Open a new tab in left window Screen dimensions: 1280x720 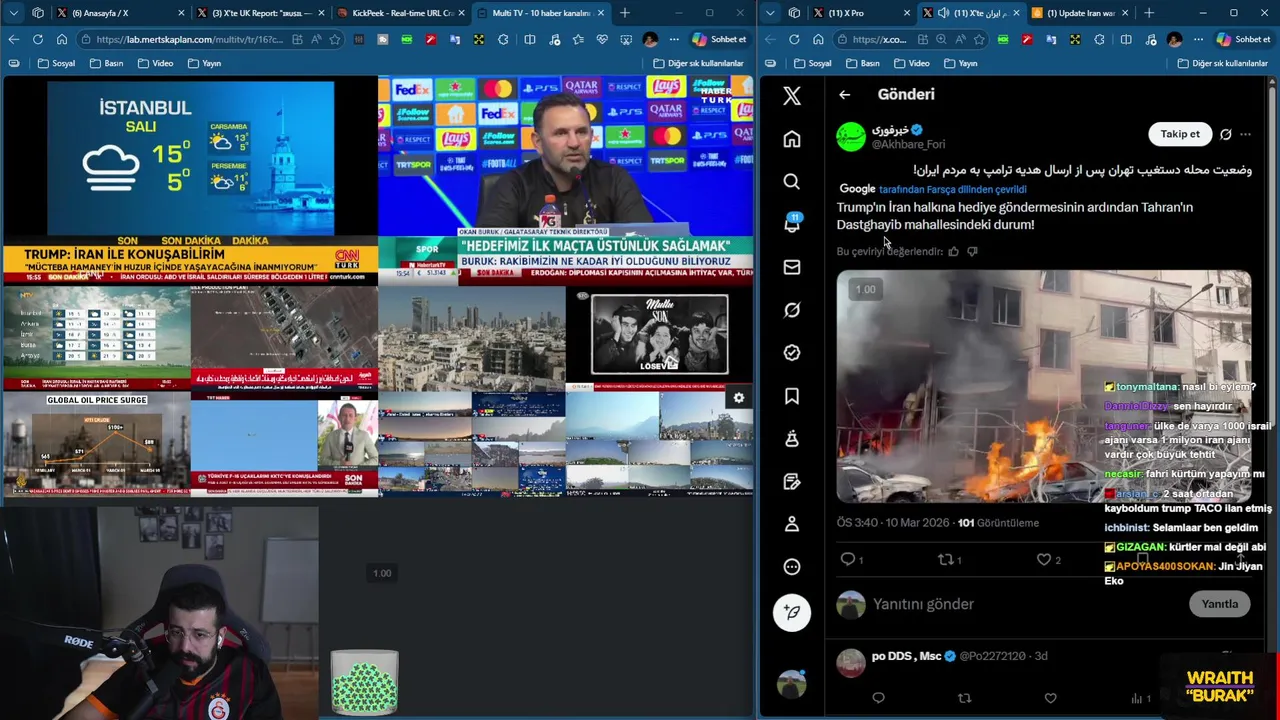pyautogui.click(x=625, y=13)
